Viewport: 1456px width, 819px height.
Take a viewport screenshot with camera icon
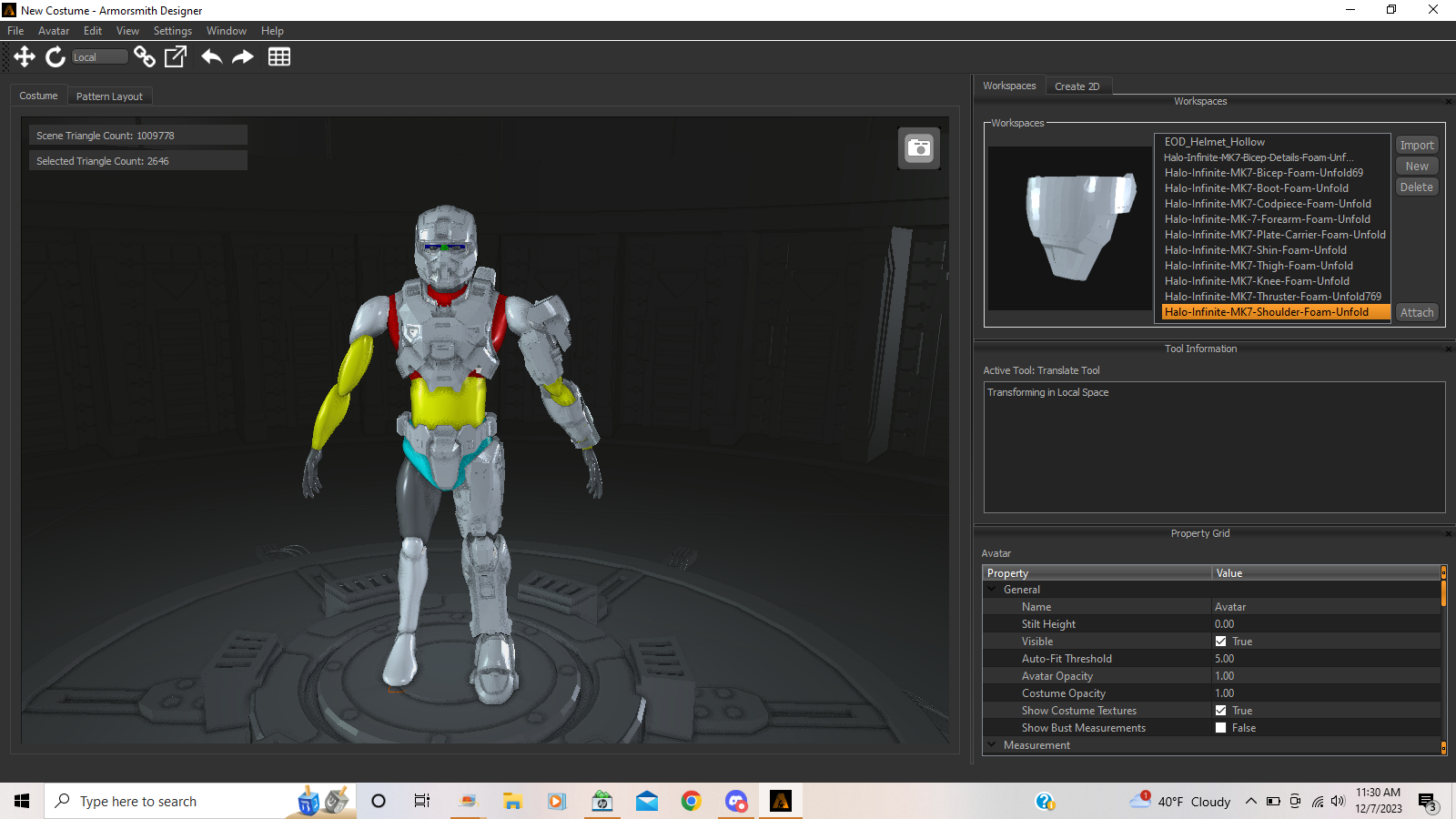919,148
